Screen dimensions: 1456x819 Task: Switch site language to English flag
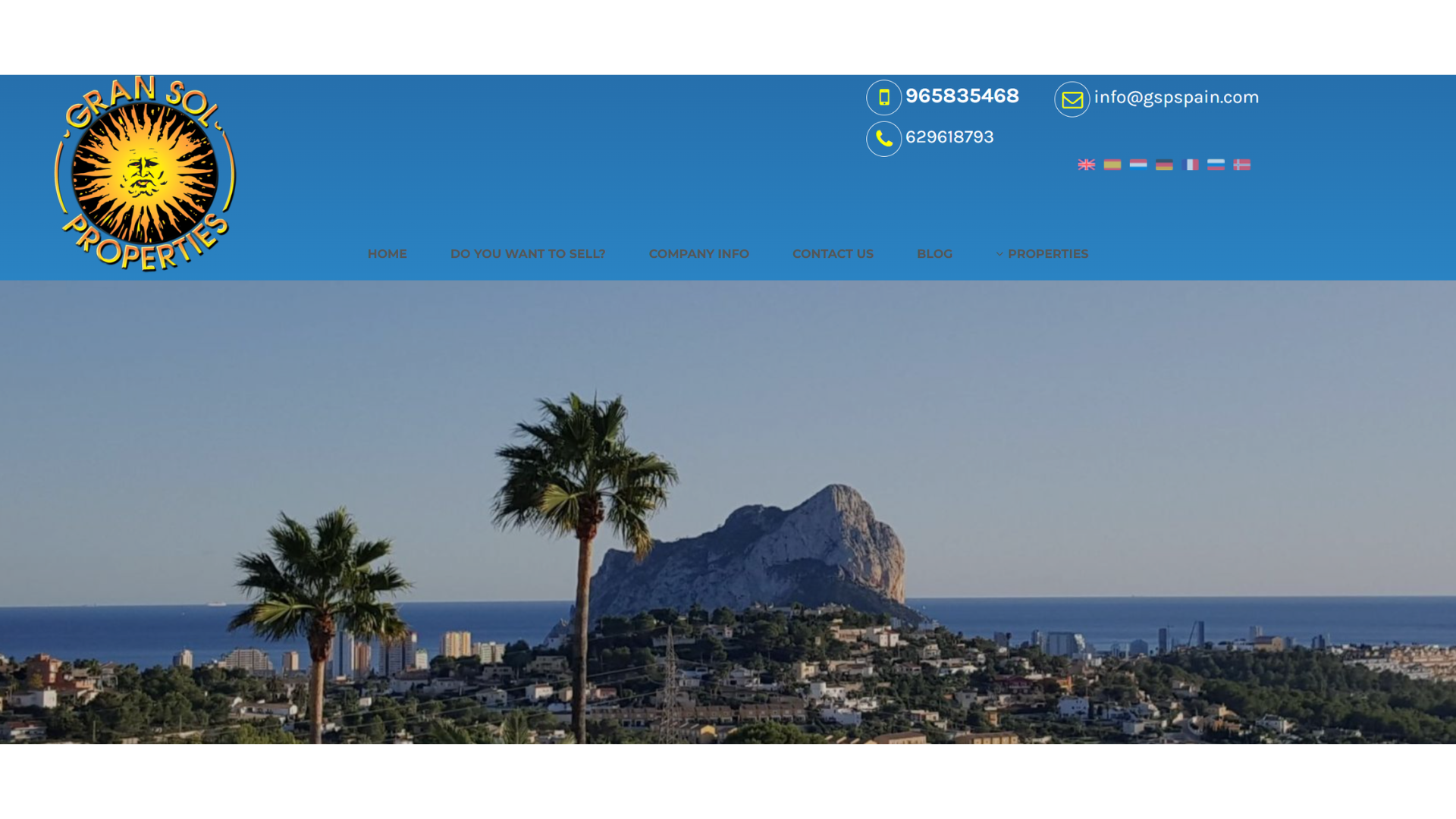(1086, 165)
